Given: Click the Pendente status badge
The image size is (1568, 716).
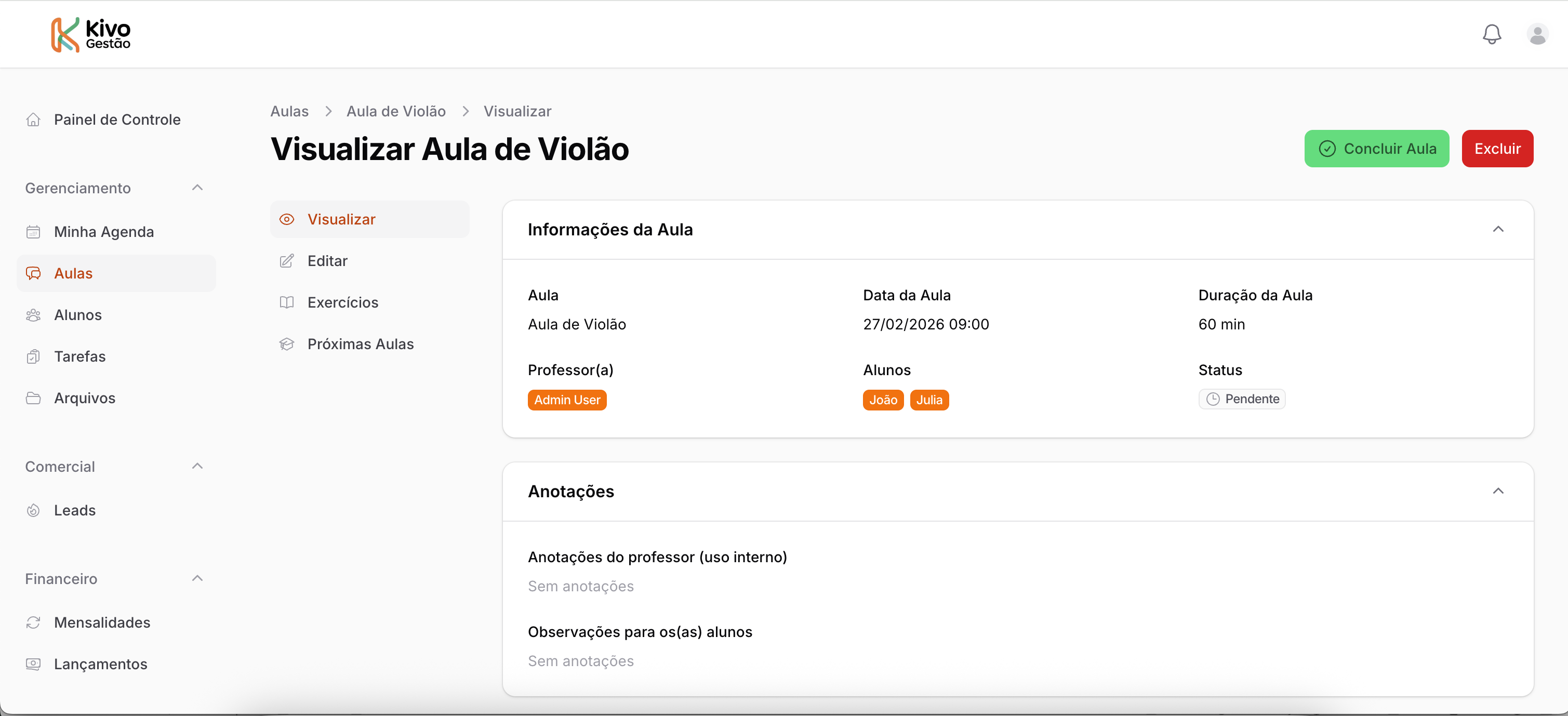Looking at the screenshot, I should (x=1242, y=399).
